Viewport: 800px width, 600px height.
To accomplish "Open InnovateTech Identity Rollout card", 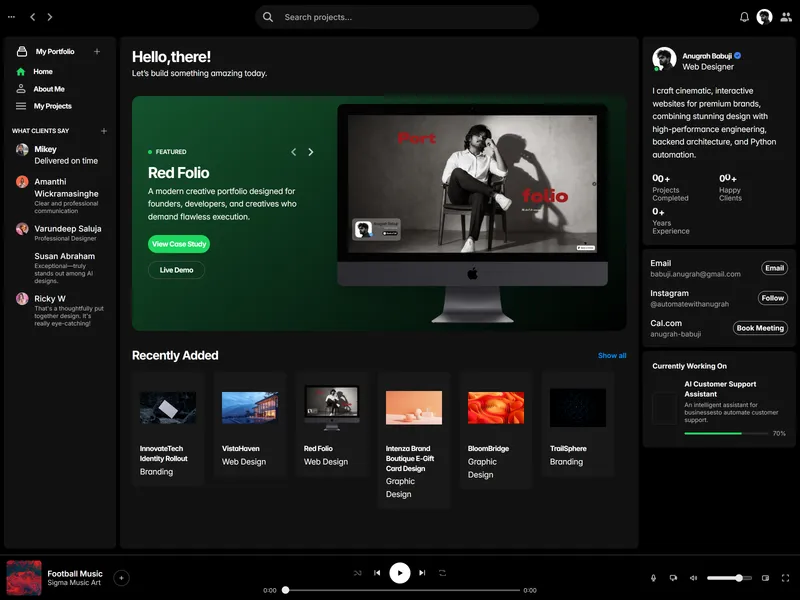I will click(x=168, y=429).
